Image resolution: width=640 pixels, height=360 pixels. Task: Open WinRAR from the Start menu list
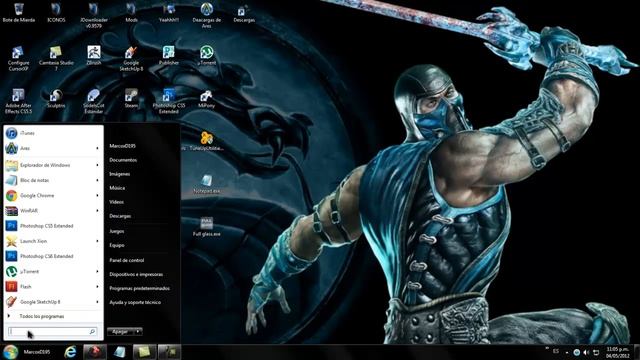pyautogui.click(x=53, y=211)
